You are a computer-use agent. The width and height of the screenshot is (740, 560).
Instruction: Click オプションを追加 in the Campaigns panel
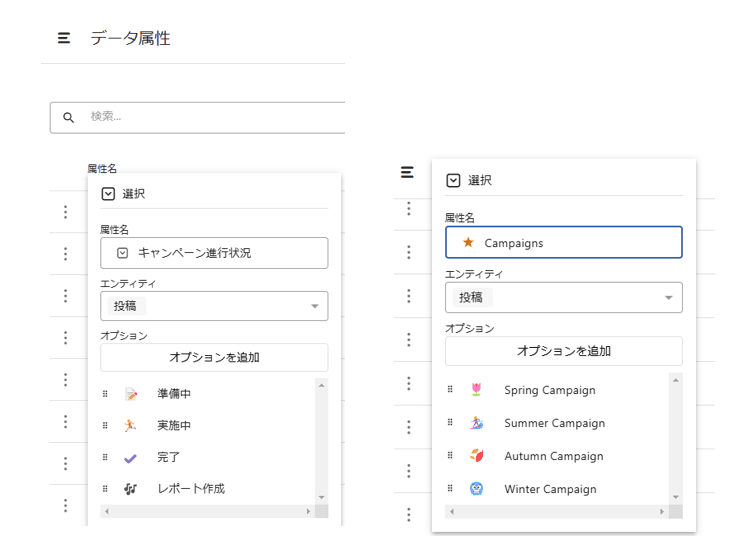563,351
